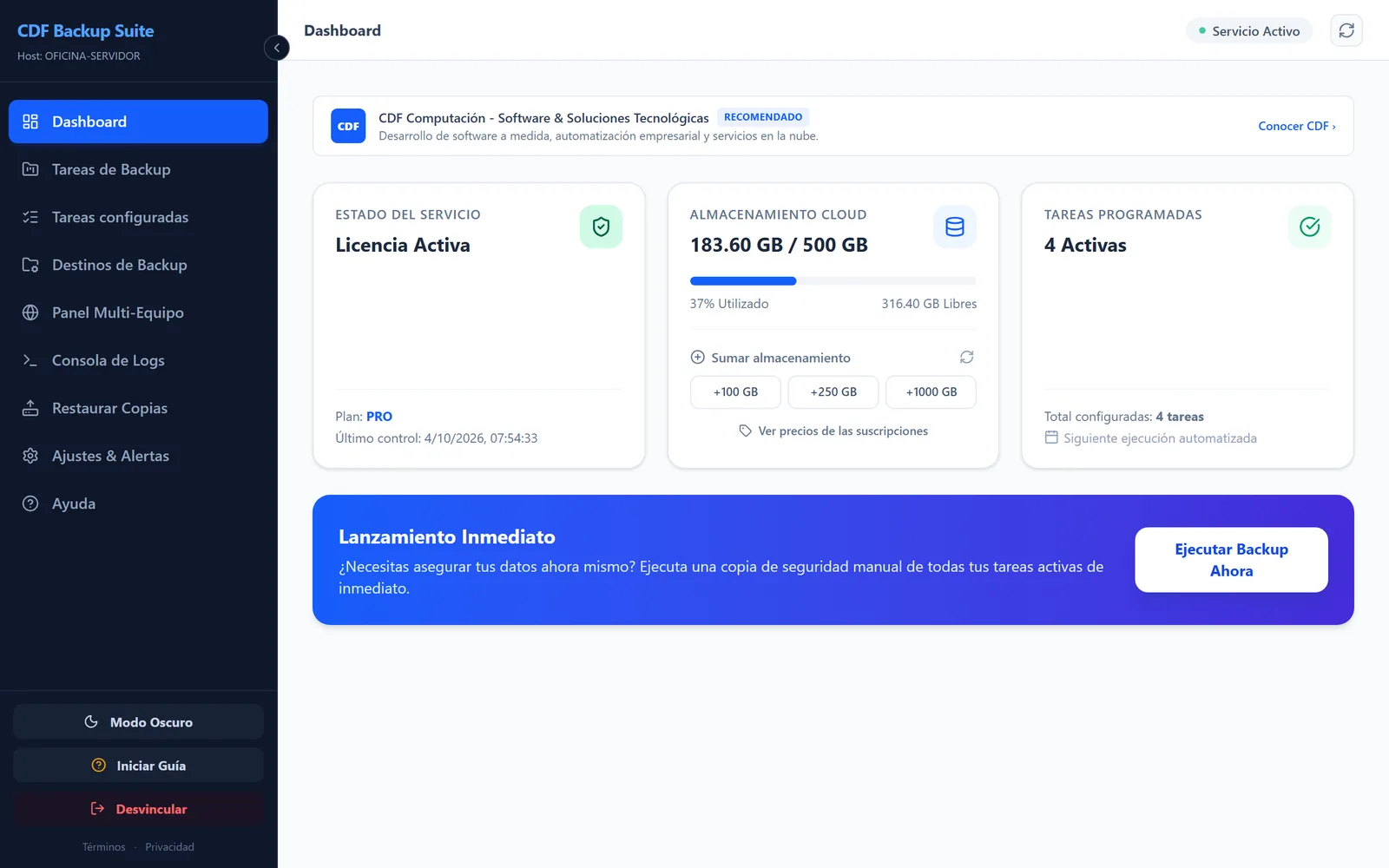Click the RECOMENDADO badge
1389x868 pixels.
pos(763,117)
